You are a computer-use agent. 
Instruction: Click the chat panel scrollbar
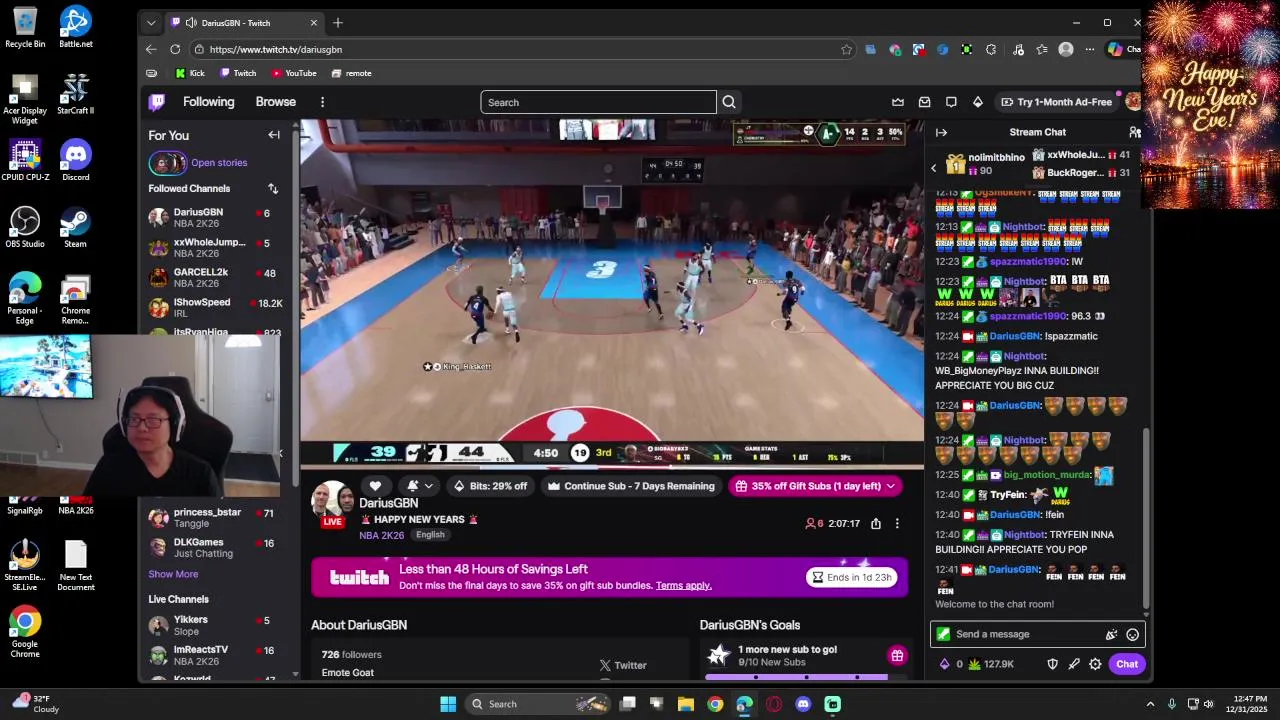click(1146, 520)
